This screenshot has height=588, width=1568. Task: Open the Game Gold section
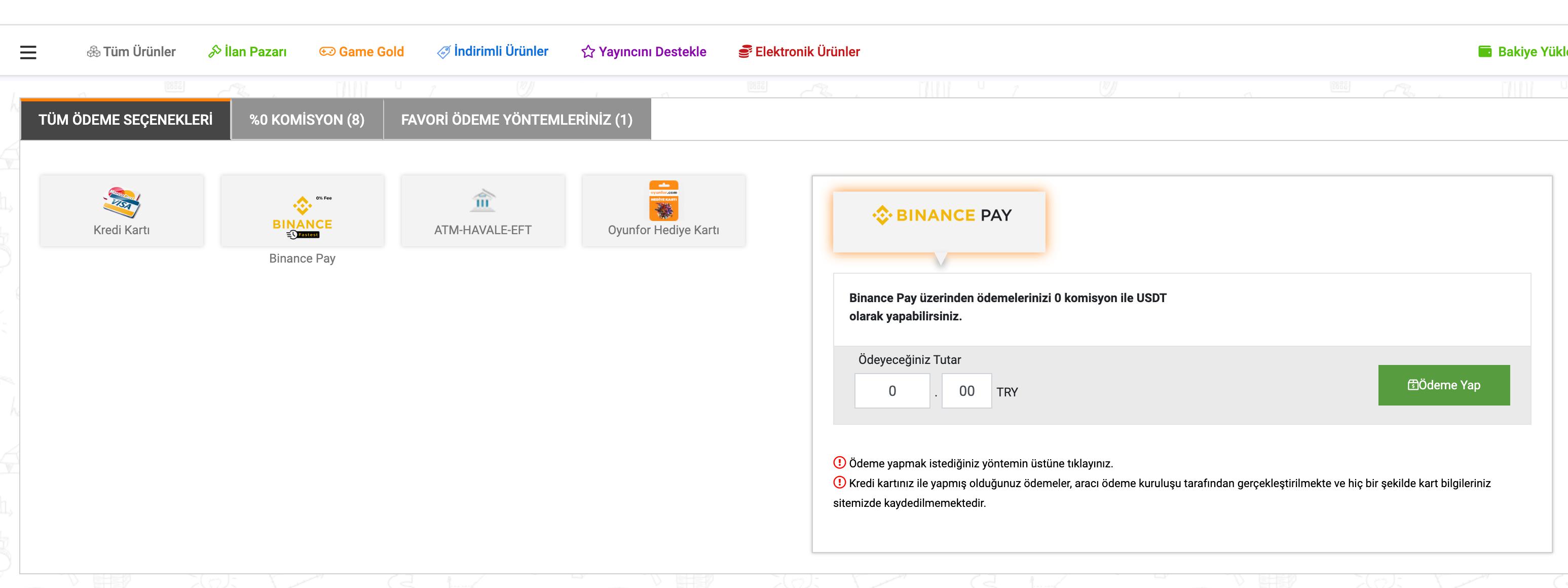point(371,52)
